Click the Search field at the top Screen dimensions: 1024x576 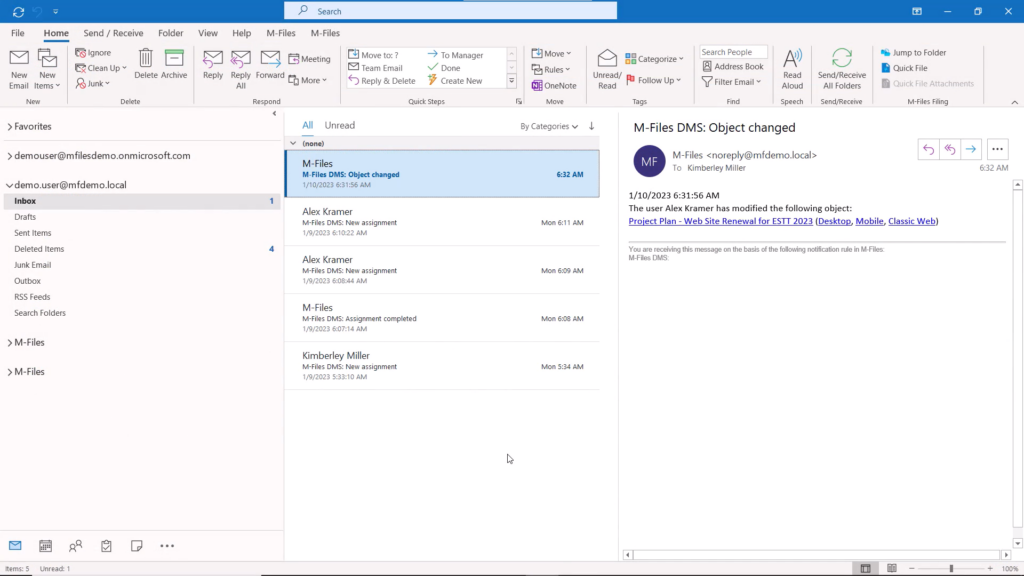[x=450, y=9]
